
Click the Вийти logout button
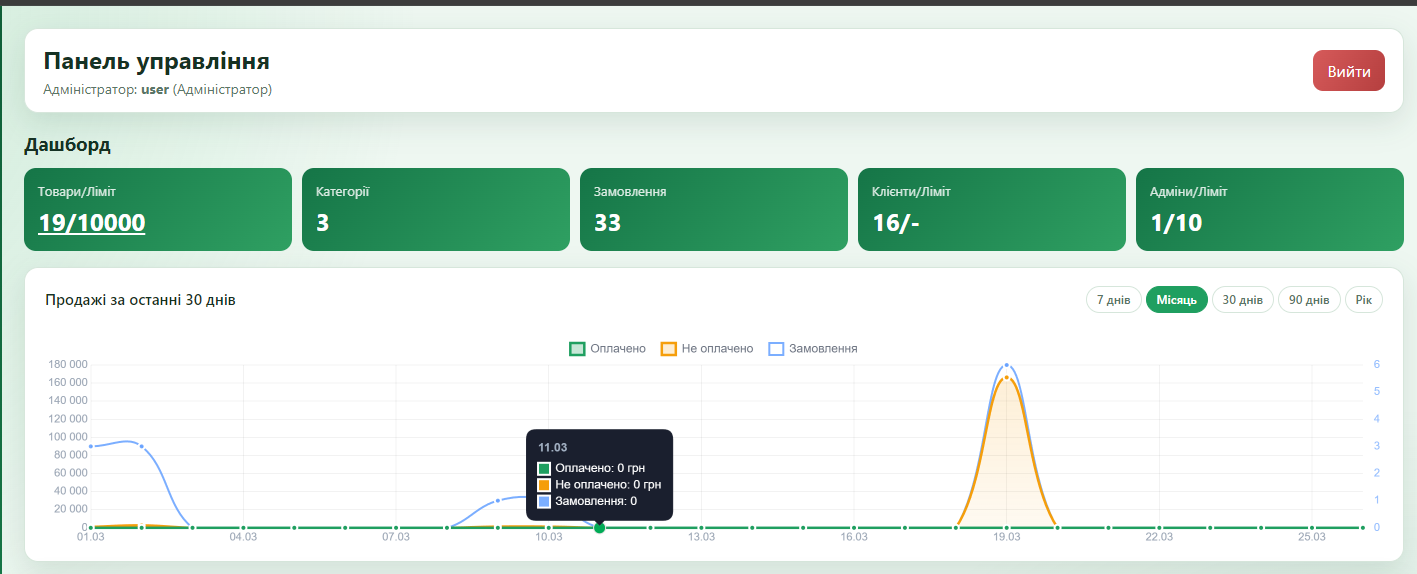[x=1348, y=71]
